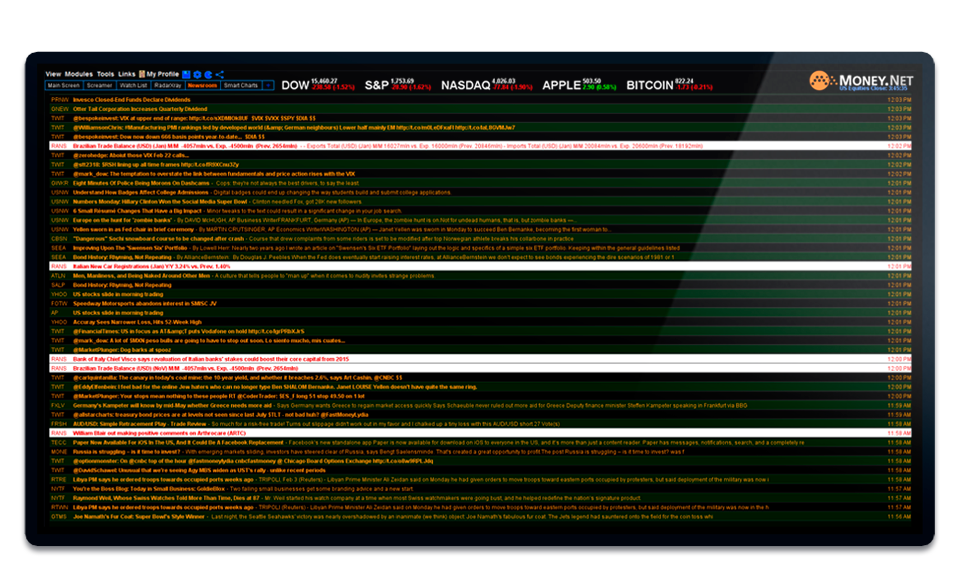Open the View menu
This screenshot has width=960, height=588.
coord(53,74)
